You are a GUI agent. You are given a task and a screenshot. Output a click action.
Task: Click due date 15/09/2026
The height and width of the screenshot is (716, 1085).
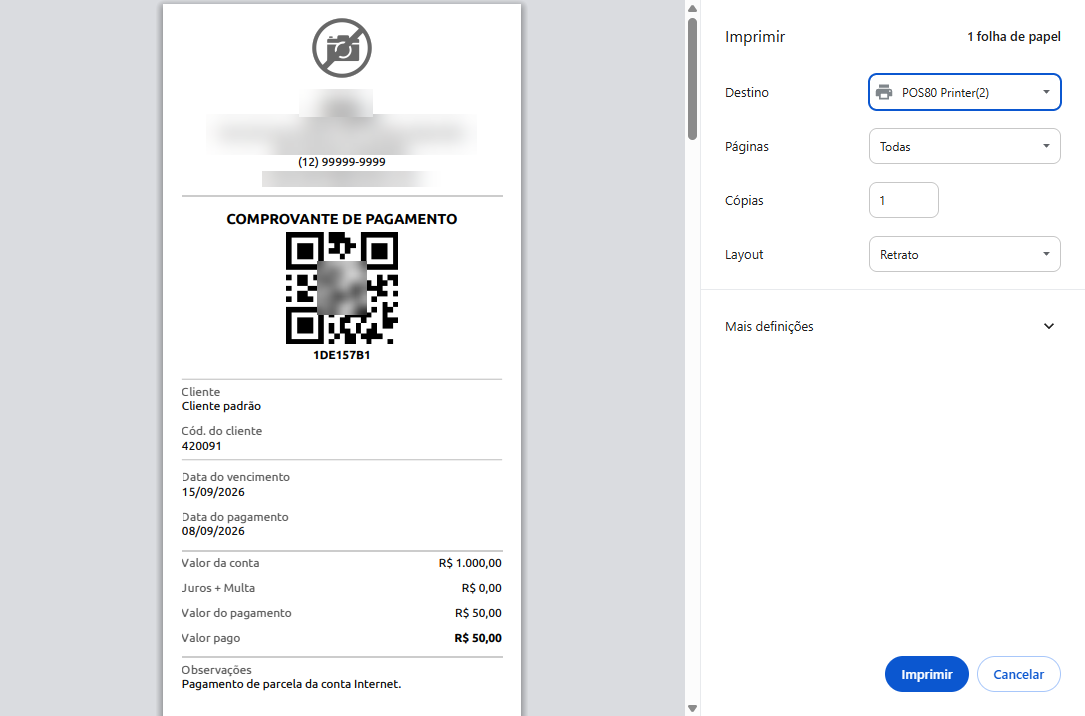pos(213,493)
